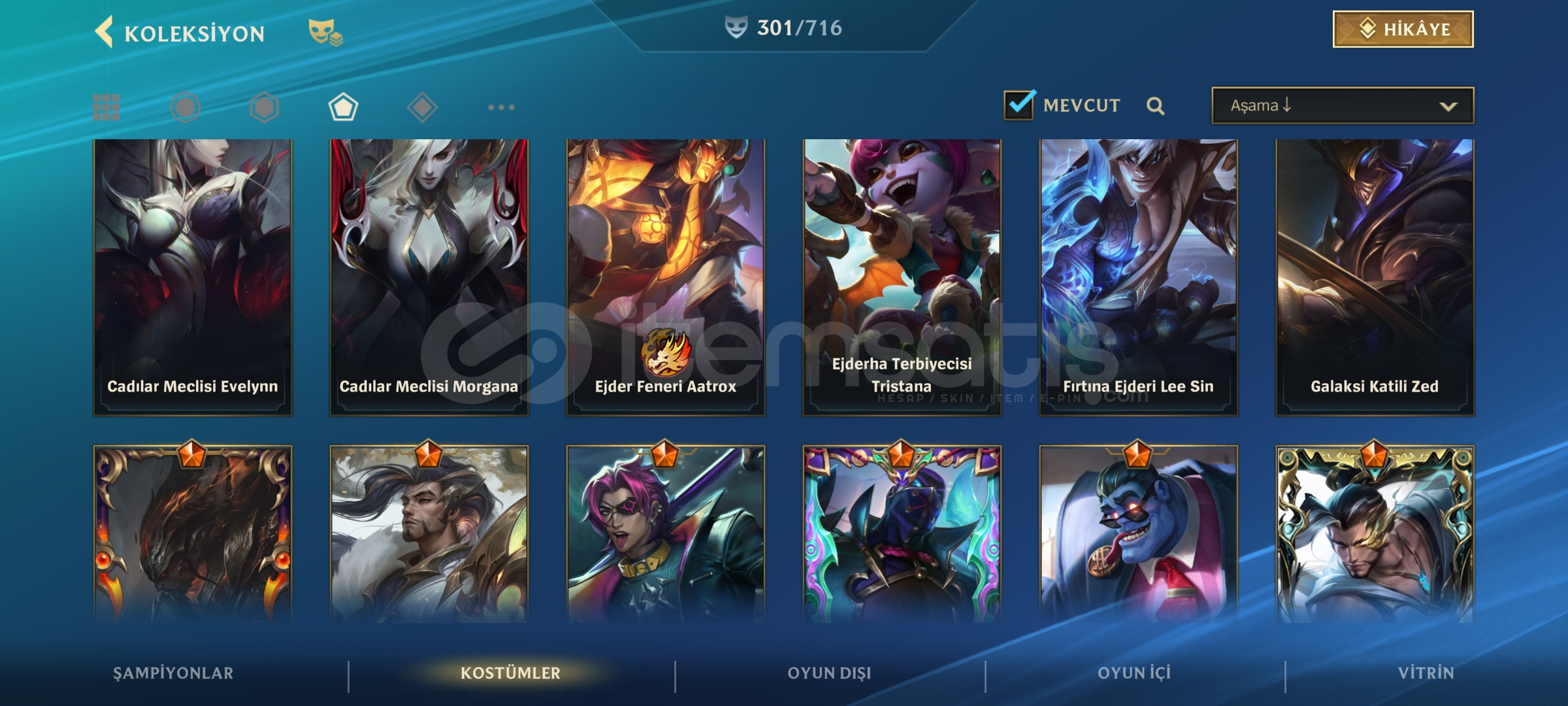
Task: Switch to the Oyun Dışı tab
Action: [829, 673]
